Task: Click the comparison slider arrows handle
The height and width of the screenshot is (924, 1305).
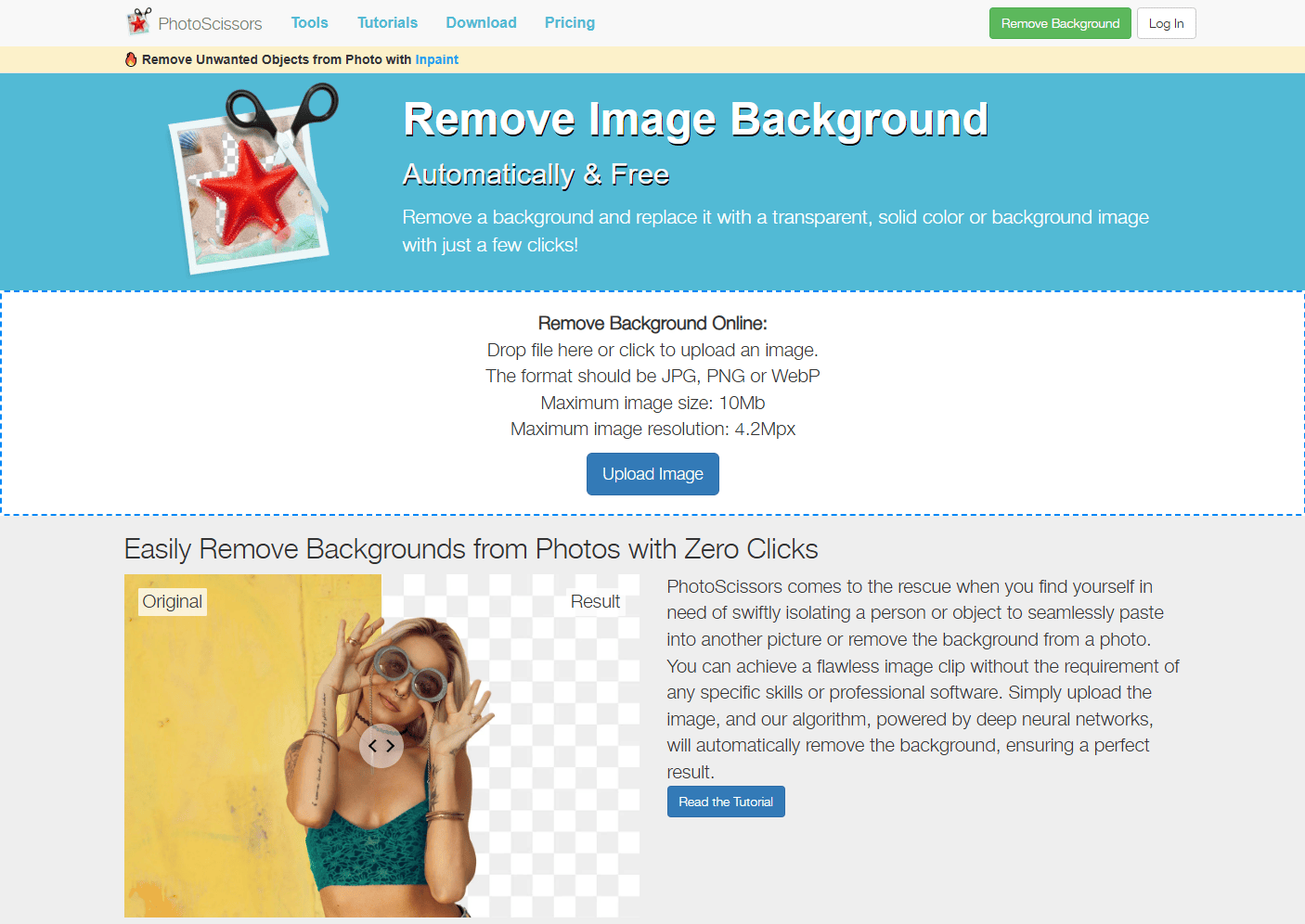Action: tap(381, 746)
